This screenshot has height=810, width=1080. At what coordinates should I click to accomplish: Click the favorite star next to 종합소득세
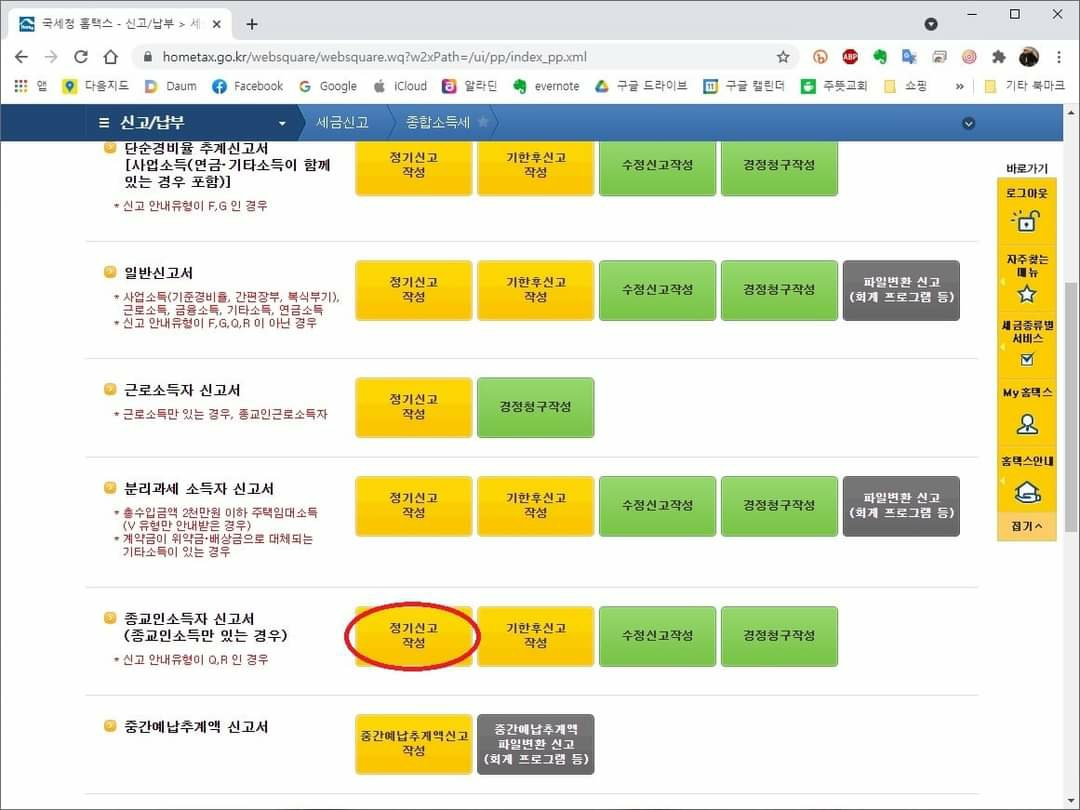pyautogui.click(x=483, y=122)
